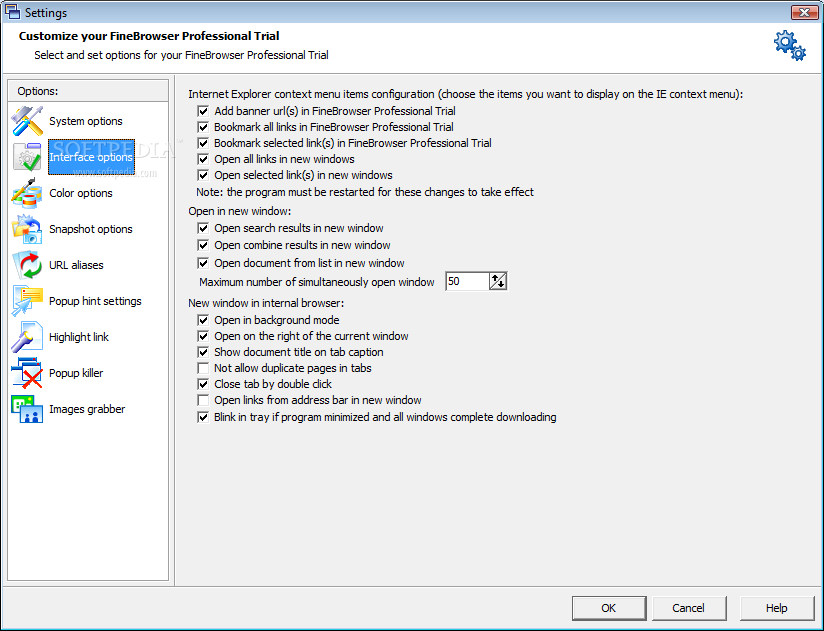
Task: Open Popup killer label
Action: [x=76, y=373]
